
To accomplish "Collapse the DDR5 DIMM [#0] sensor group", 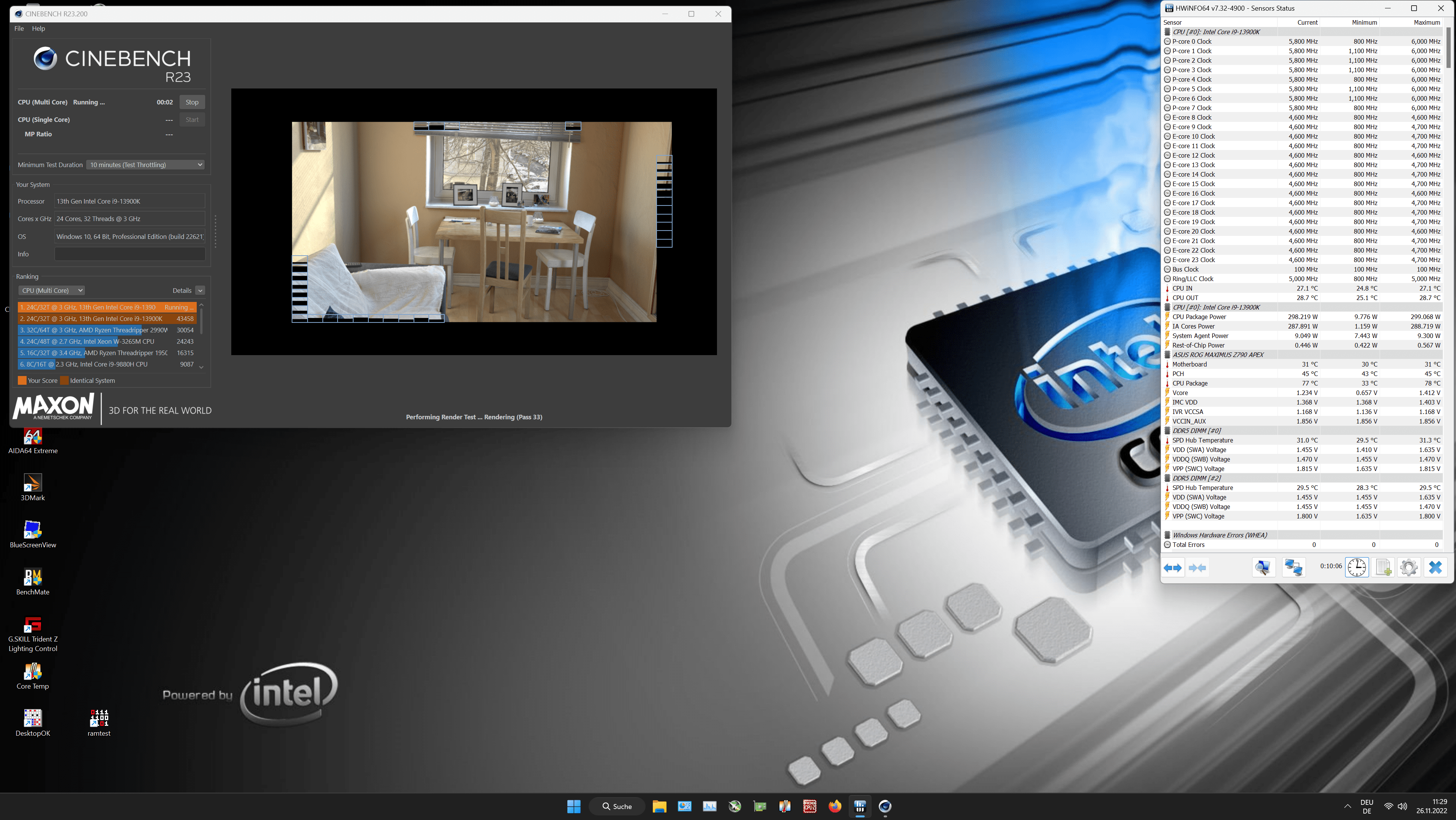I will point(1196,431).
